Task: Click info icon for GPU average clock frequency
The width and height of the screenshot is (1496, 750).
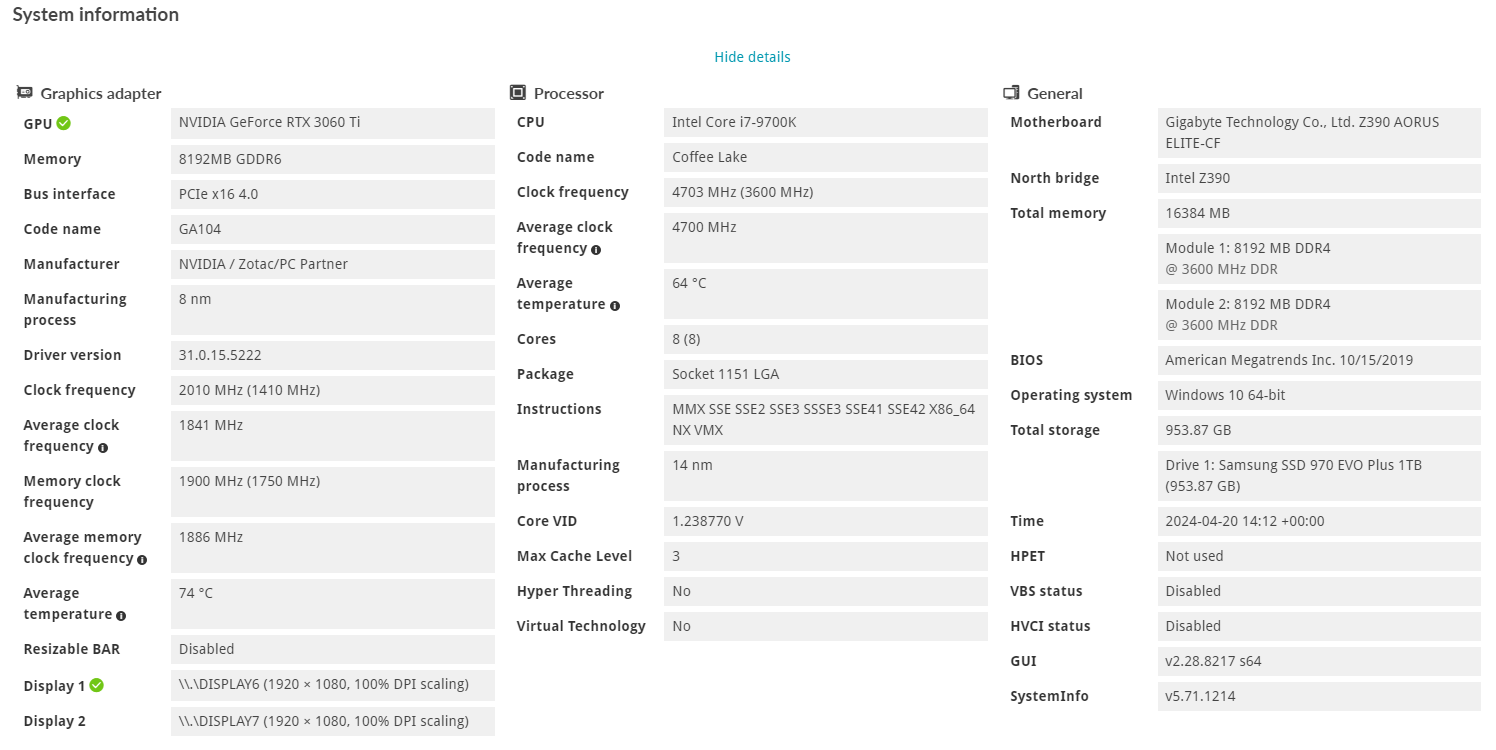Action: (103, 448)
